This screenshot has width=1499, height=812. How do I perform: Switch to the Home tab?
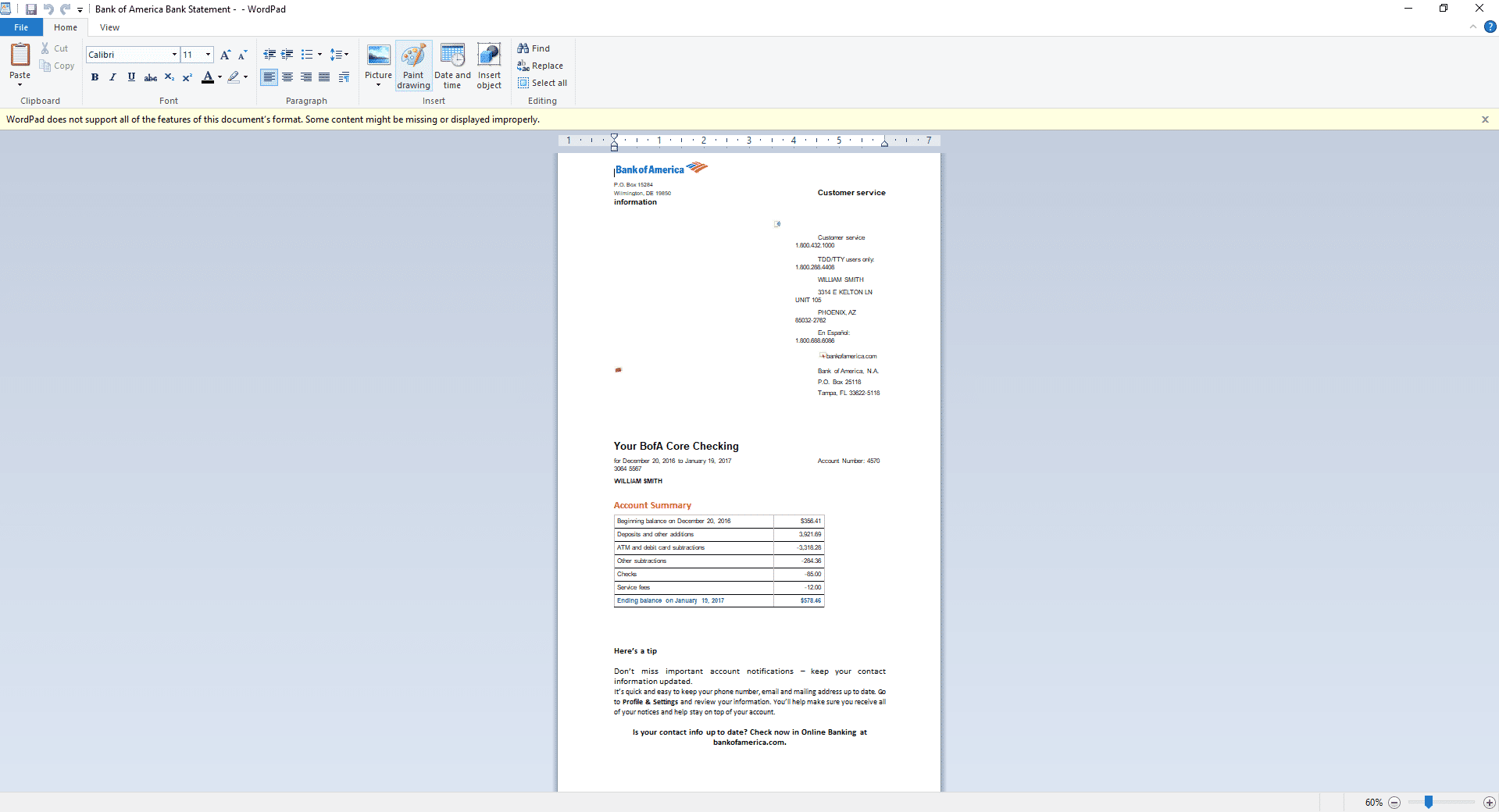(x=66, y=27)
